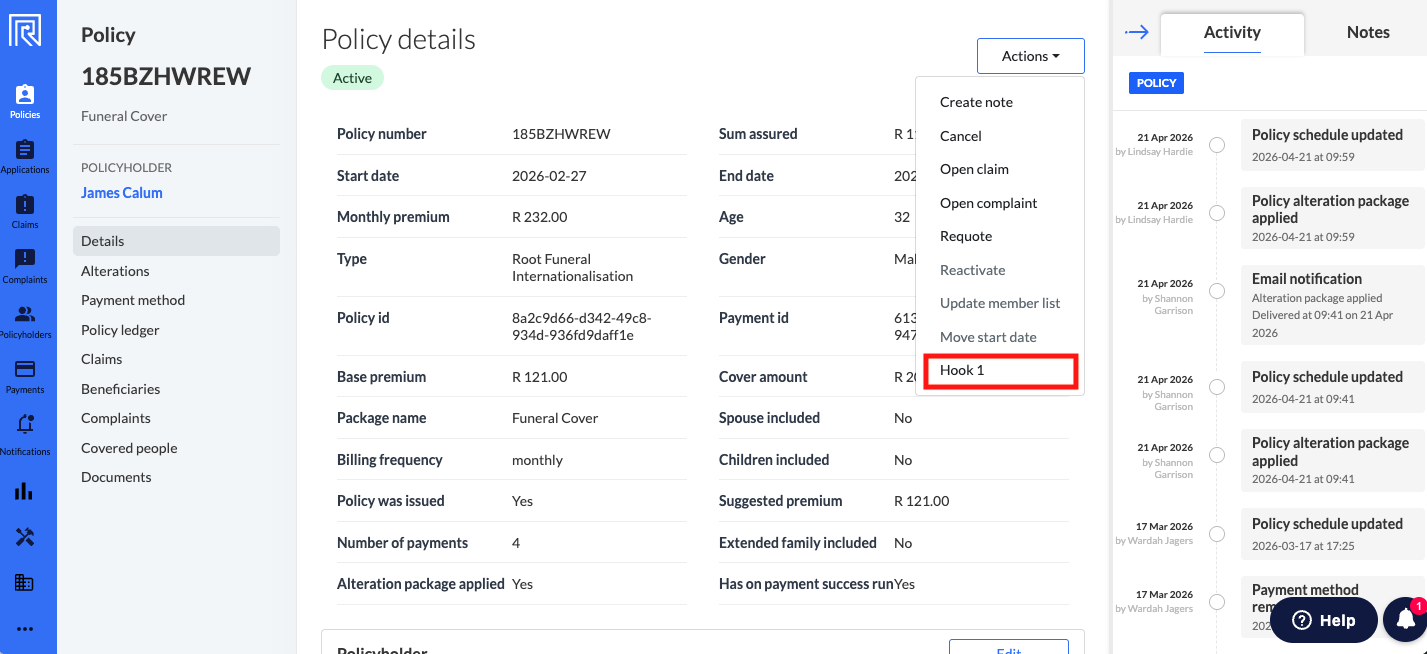The width and height of the screenshot is (1427, 654).
Task: Click the policy id value 8a2c9d66-d342-49c8
Action: tap(581, 326)
